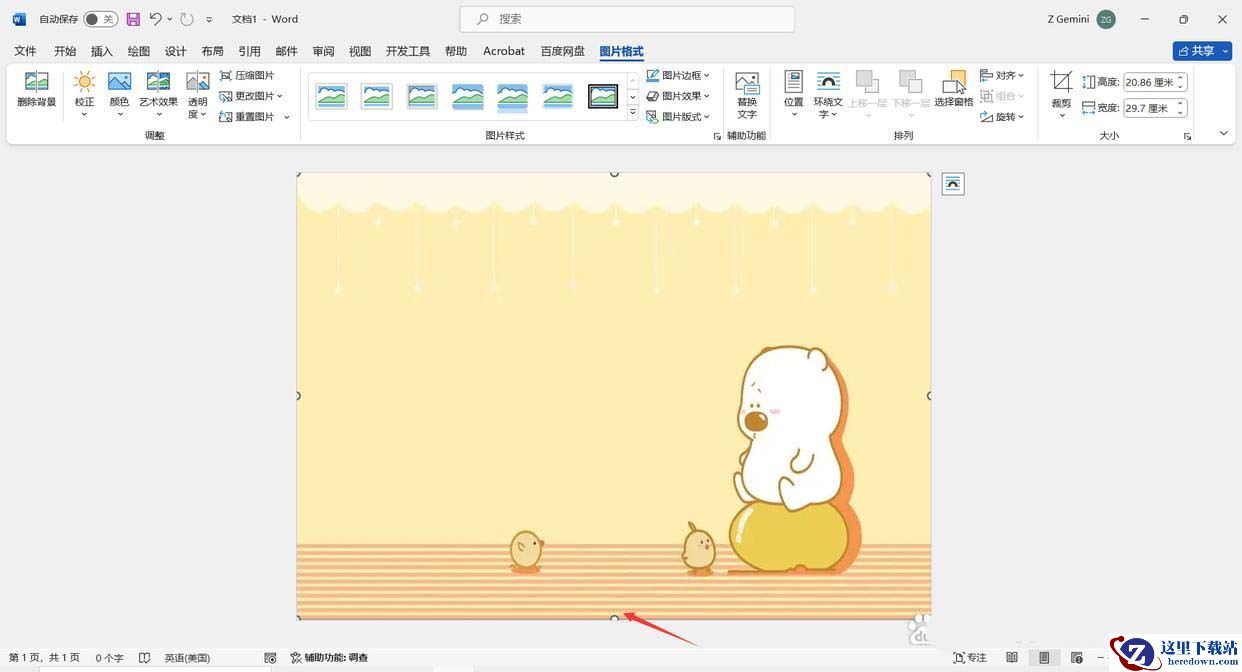The height and width of the screenshot is (672, 1242).
Task: Click 替换文字 alt text icon
Action: (747, 95)
